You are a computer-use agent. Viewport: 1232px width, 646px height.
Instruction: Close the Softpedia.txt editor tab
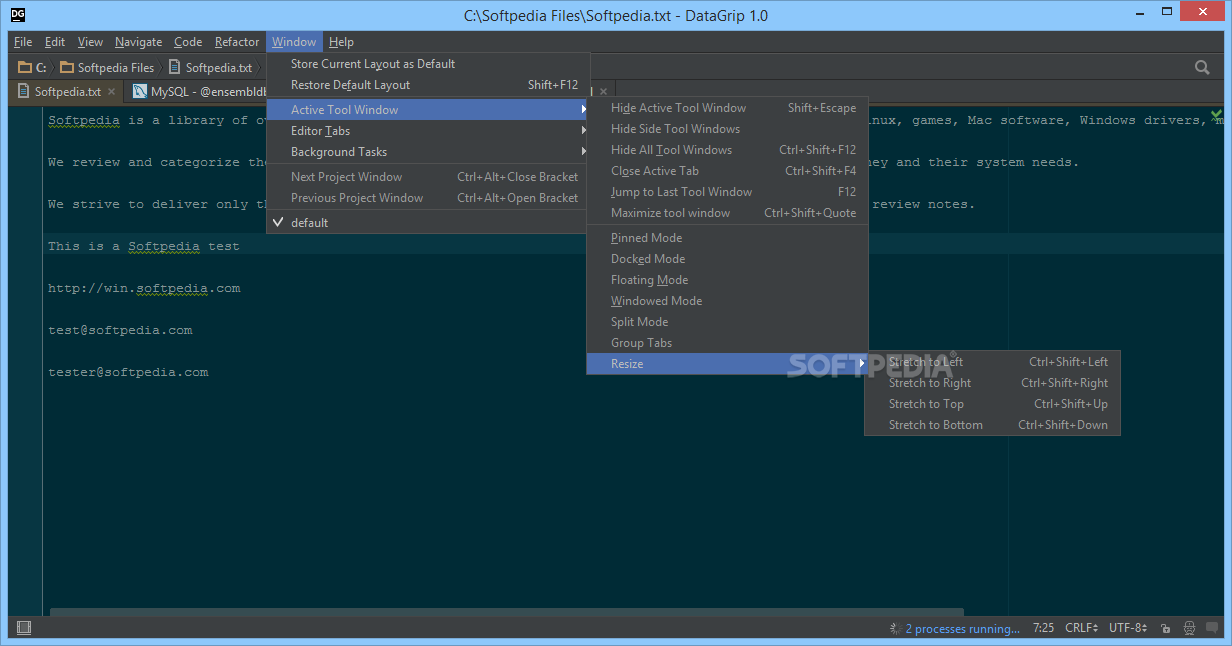point(112,91)
